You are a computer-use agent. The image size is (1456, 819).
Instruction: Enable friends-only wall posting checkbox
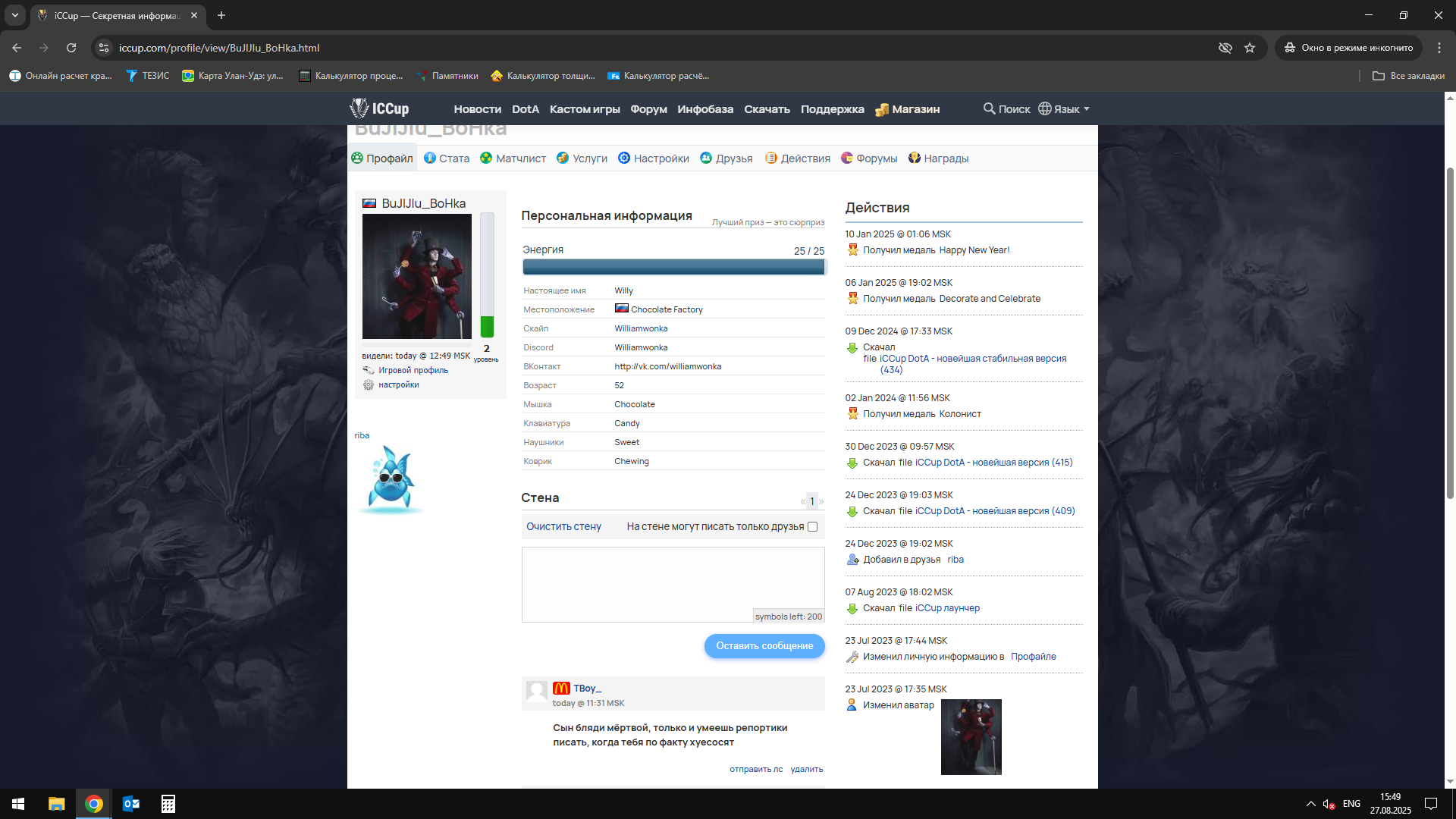pos(812,526)
